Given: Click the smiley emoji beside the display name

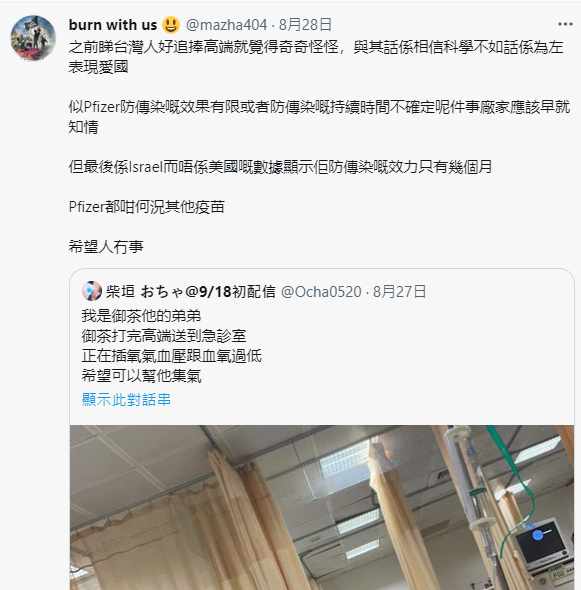Looking at the screenshot, I should tap(170, 25).
